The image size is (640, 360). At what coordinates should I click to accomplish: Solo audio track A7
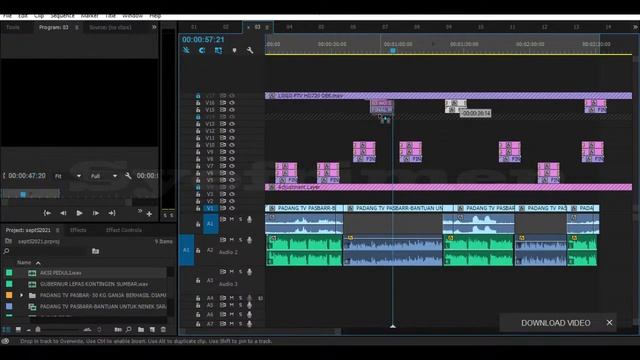(x=240, y=324)
